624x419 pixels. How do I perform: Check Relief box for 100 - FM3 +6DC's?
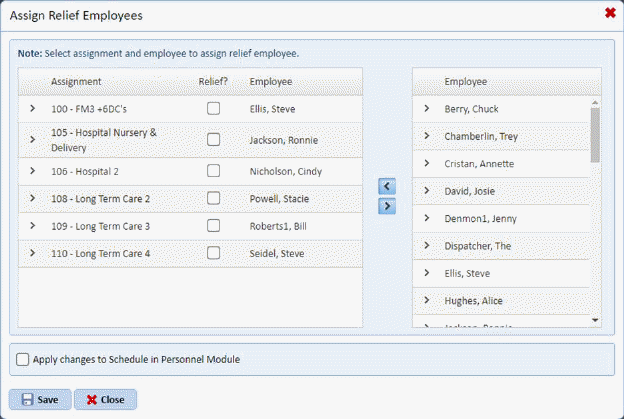tap(213, 109)
